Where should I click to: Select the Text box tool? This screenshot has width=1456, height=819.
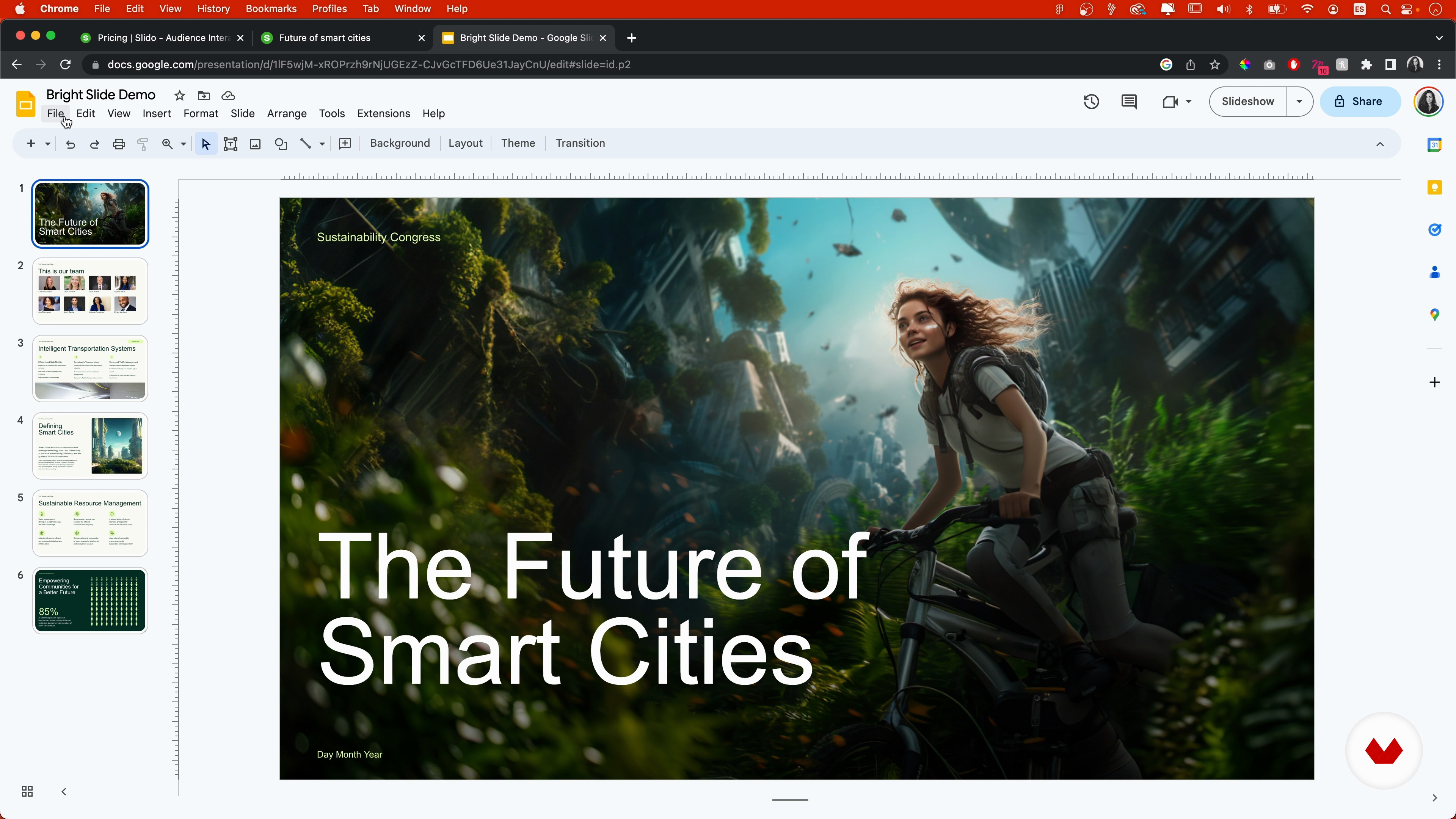pyautogui.click(x=230, y=144)
